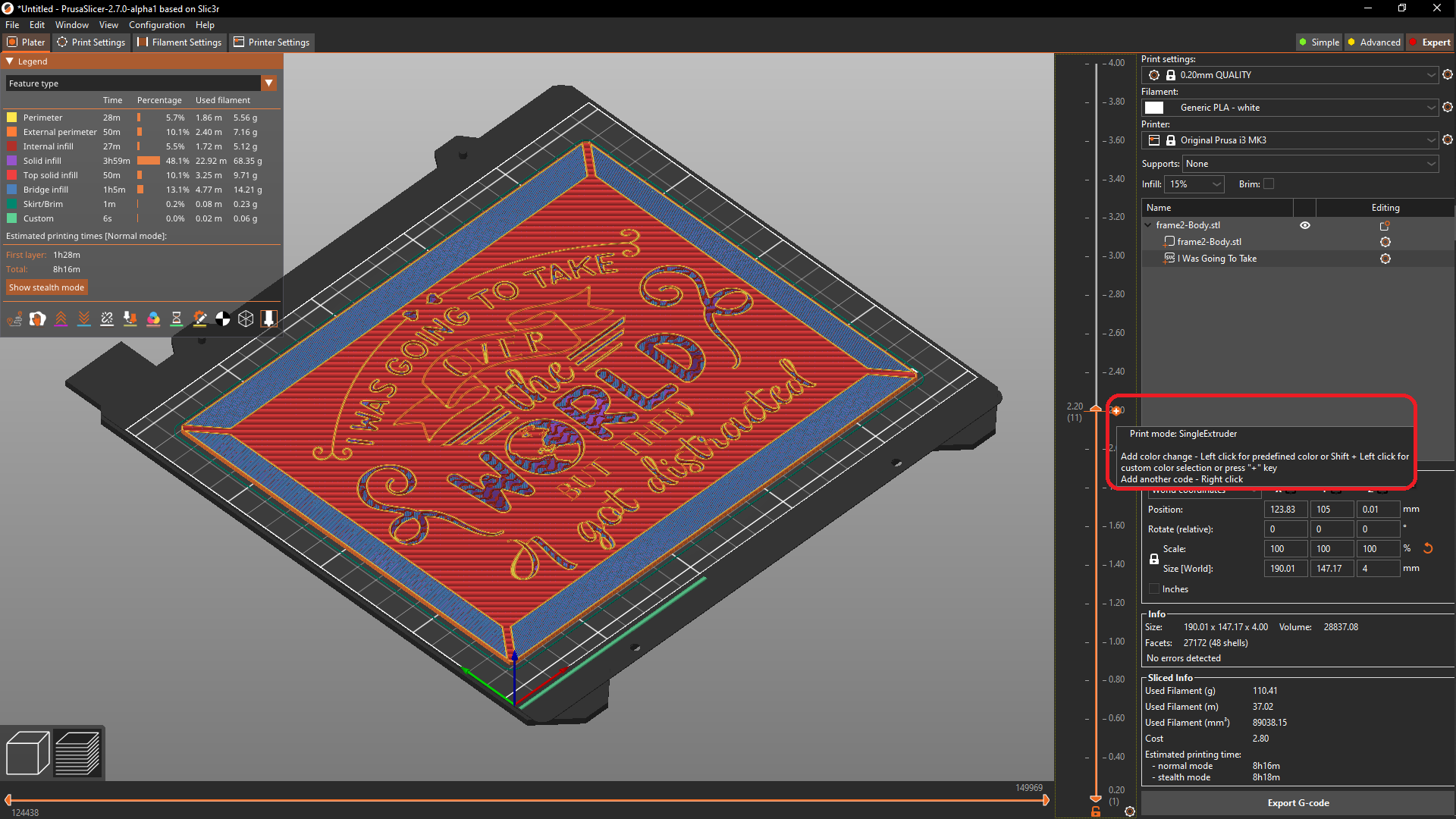
Task: Toggle travel moves display in the preview toolbar
Action: 14,318
